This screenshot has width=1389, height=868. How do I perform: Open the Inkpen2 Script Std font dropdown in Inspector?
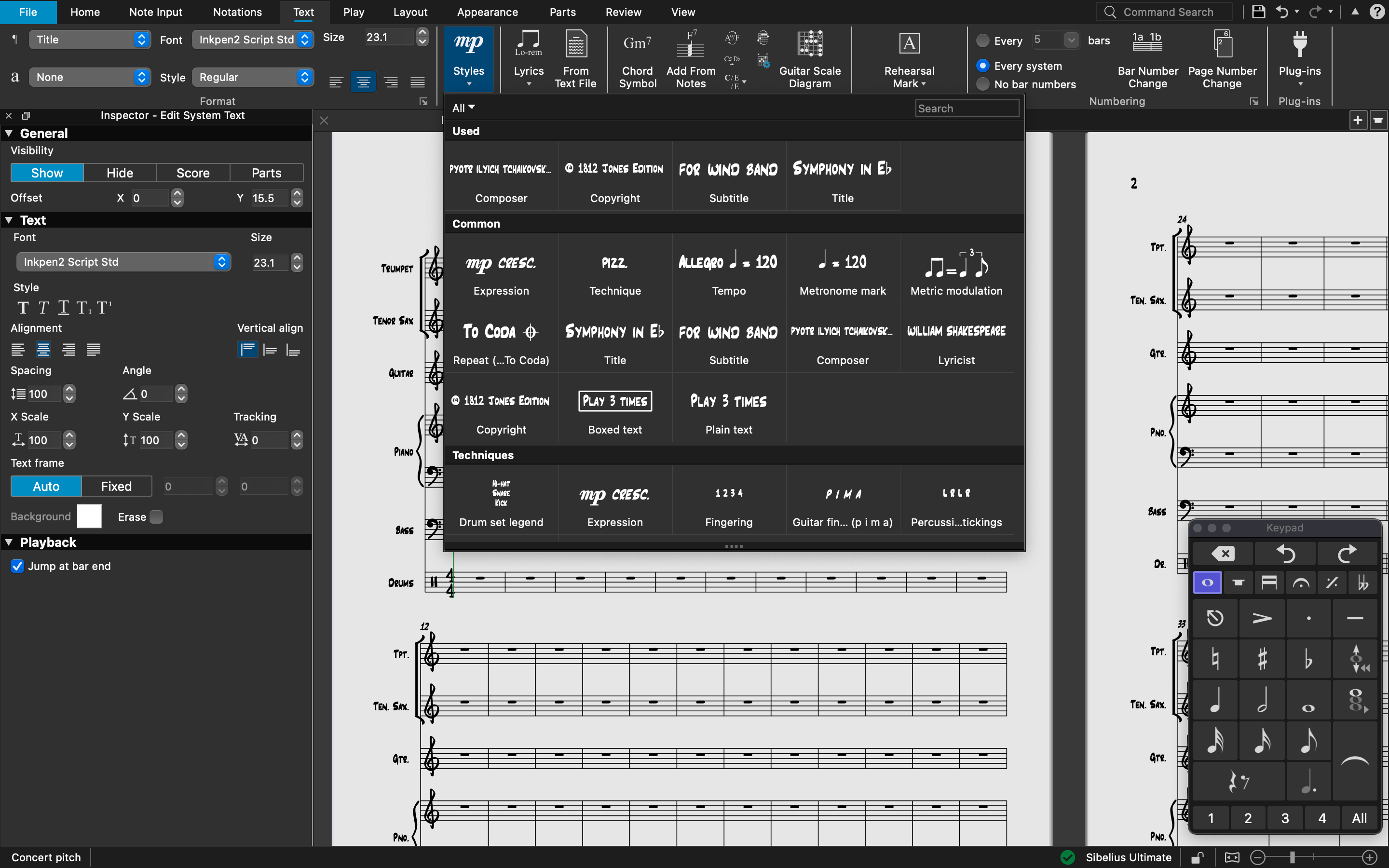coord(123,262)
